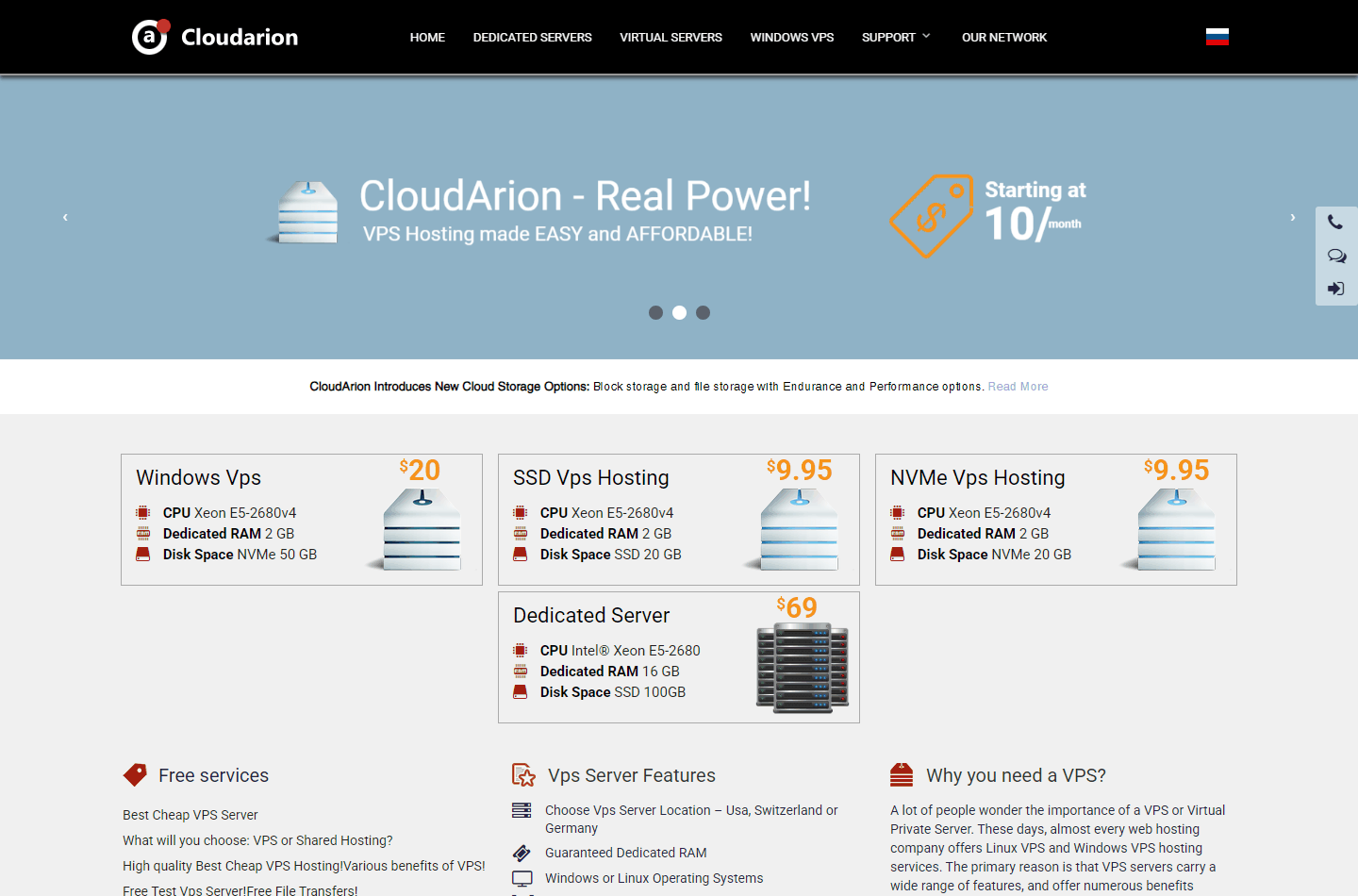Screen dimensions: 1358x896
Task: Click RAM icon in Windows Vps card
Action: point(143,534)
